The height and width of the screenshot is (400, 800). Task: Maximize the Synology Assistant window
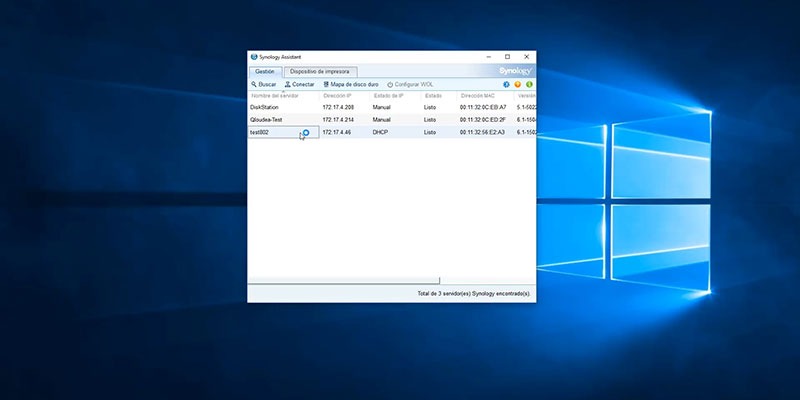(507, 57)
